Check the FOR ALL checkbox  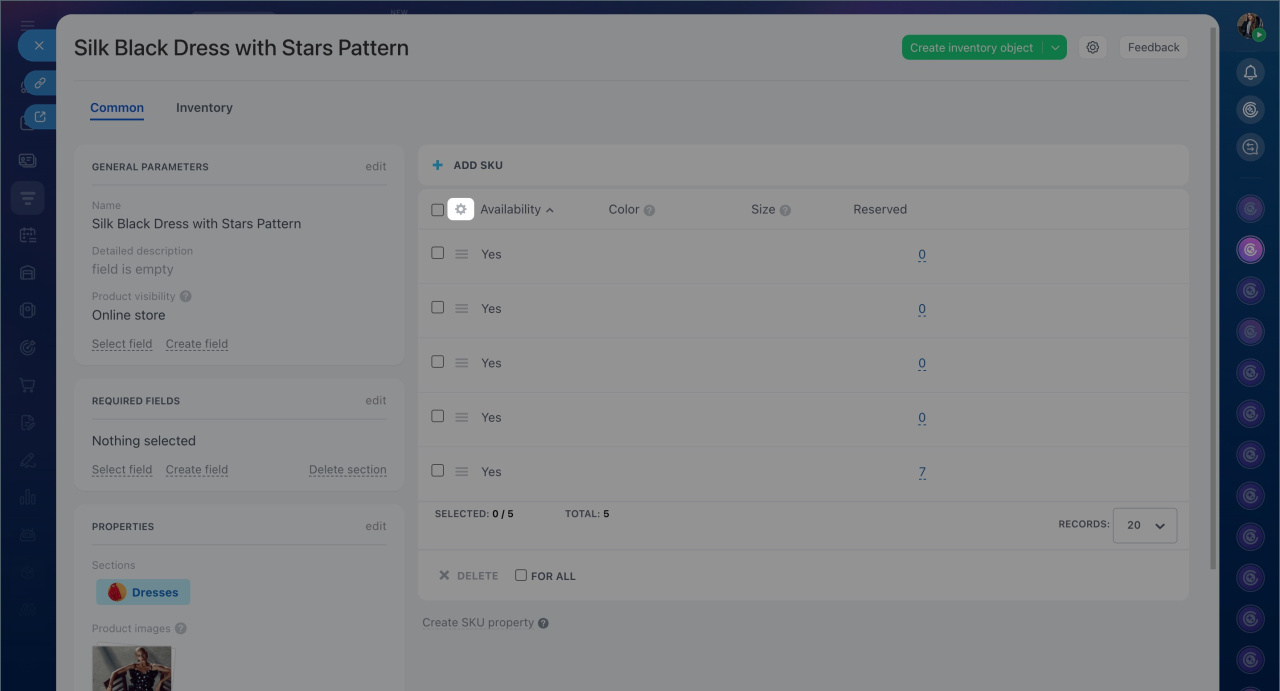pos(521,575)
